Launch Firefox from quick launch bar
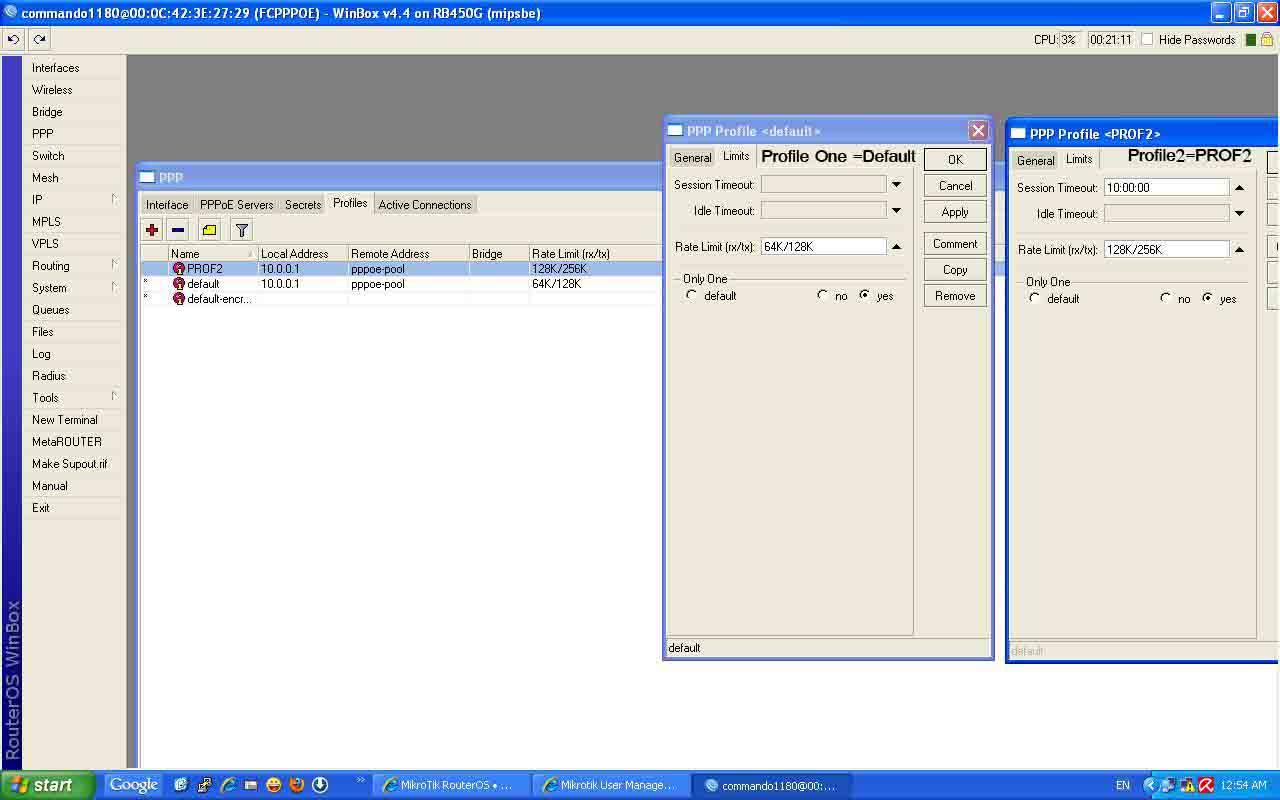This screenshot has width=1280, height=800. (x=297, y=785)
